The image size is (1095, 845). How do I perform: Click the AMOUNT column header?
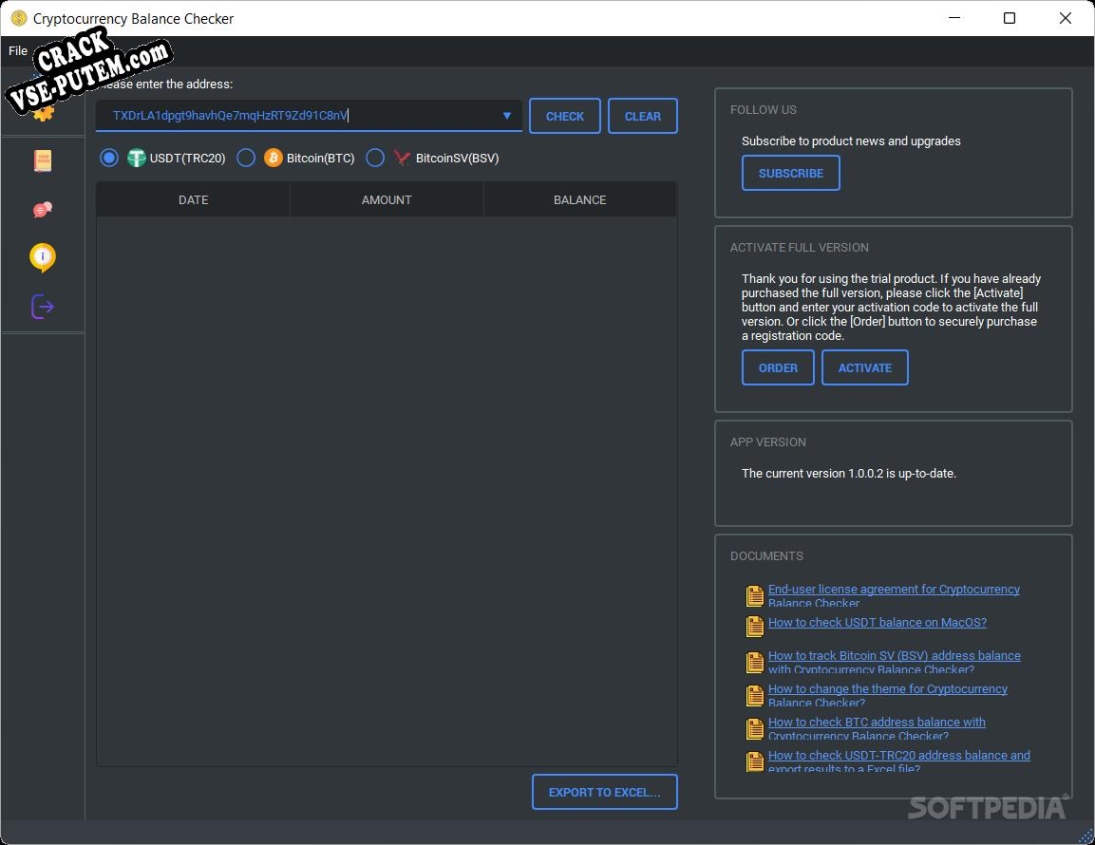[386, 200]
